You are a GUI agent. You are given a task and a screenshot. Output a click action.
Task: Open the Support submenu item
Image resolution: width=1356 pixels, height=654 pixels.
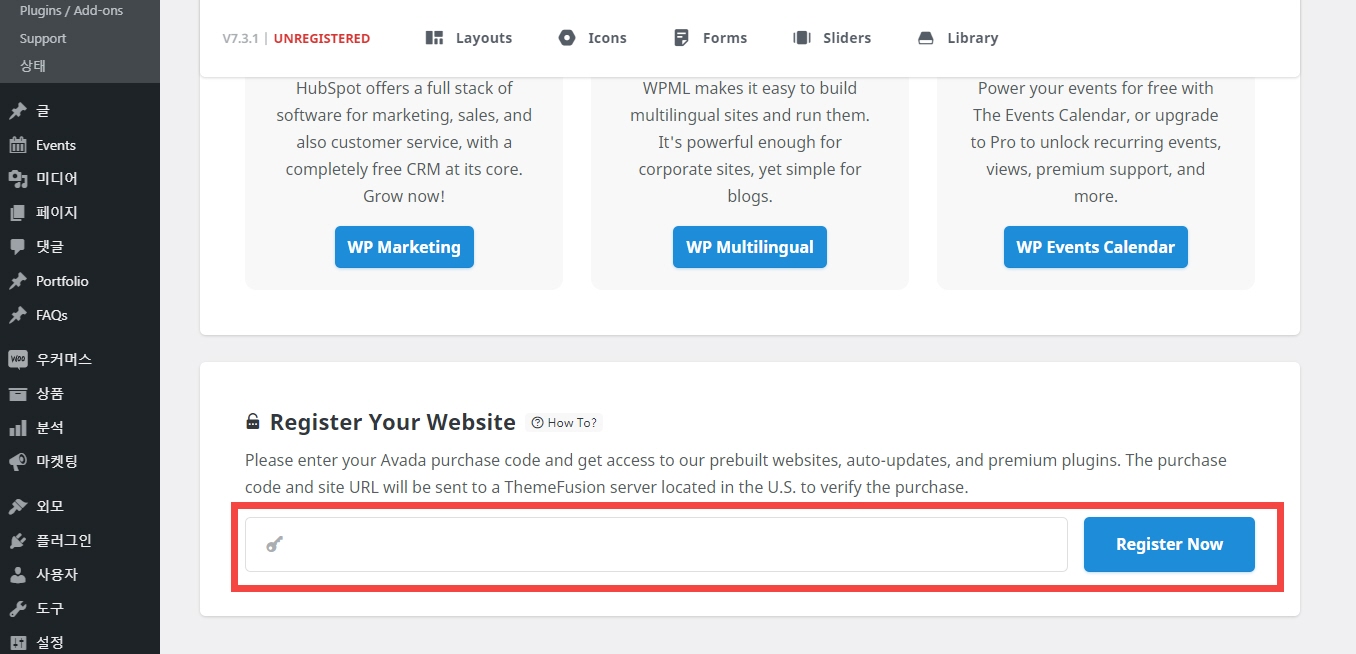[x=43, y=38]
